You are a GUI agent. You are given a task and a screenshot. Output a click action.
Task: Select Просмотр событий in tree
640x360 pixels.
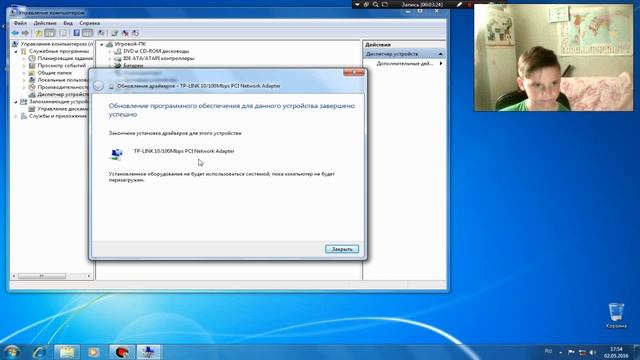coord(62,65)
